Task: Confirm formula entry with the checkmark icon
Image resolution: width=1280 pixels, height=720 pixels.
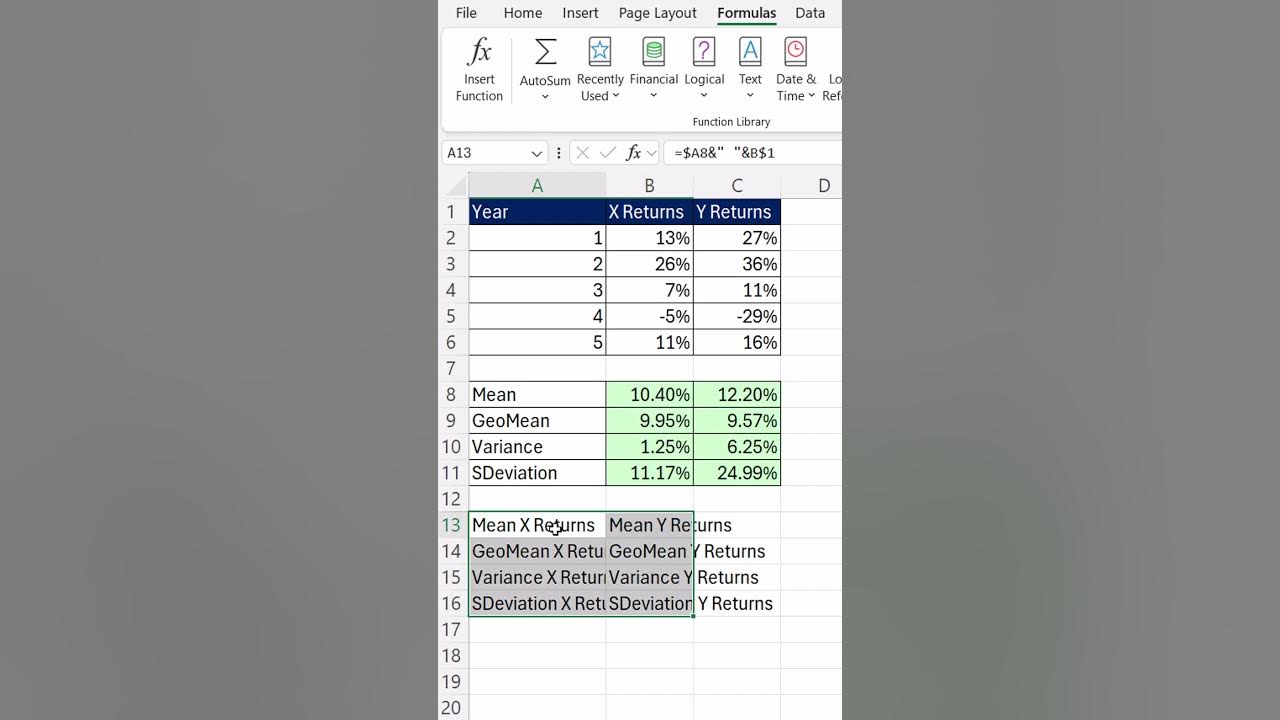Action: click(x=607, y=153)
